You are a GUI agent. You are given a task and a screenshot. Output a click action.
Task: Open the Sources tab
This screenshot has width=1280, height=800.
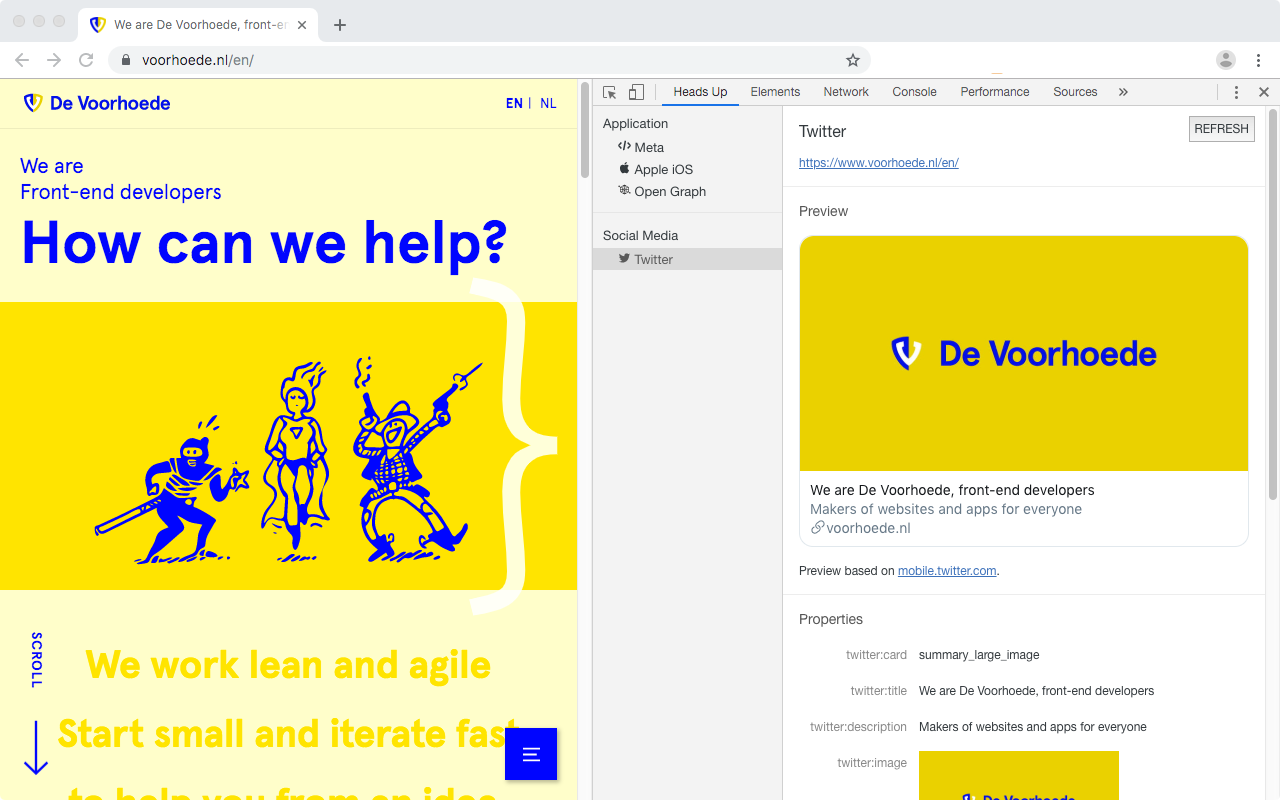[x=1075, y=92]
